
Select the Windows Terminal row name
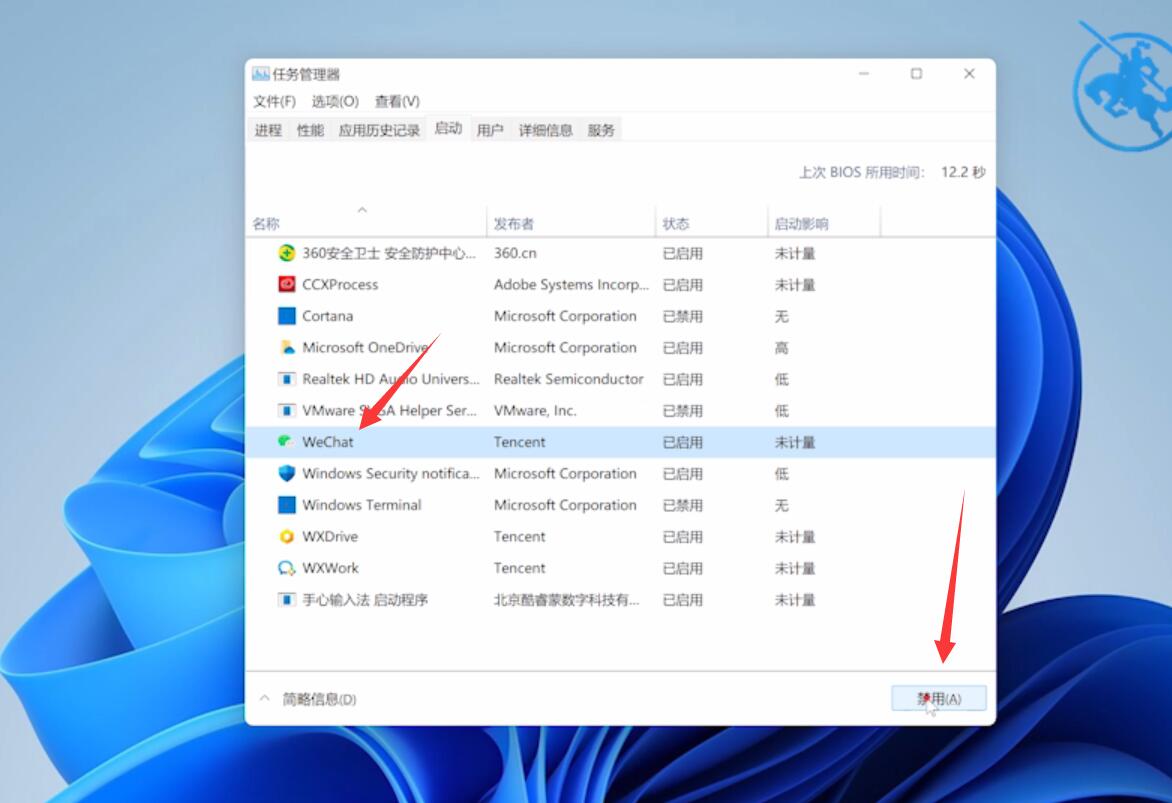[362, 505]
